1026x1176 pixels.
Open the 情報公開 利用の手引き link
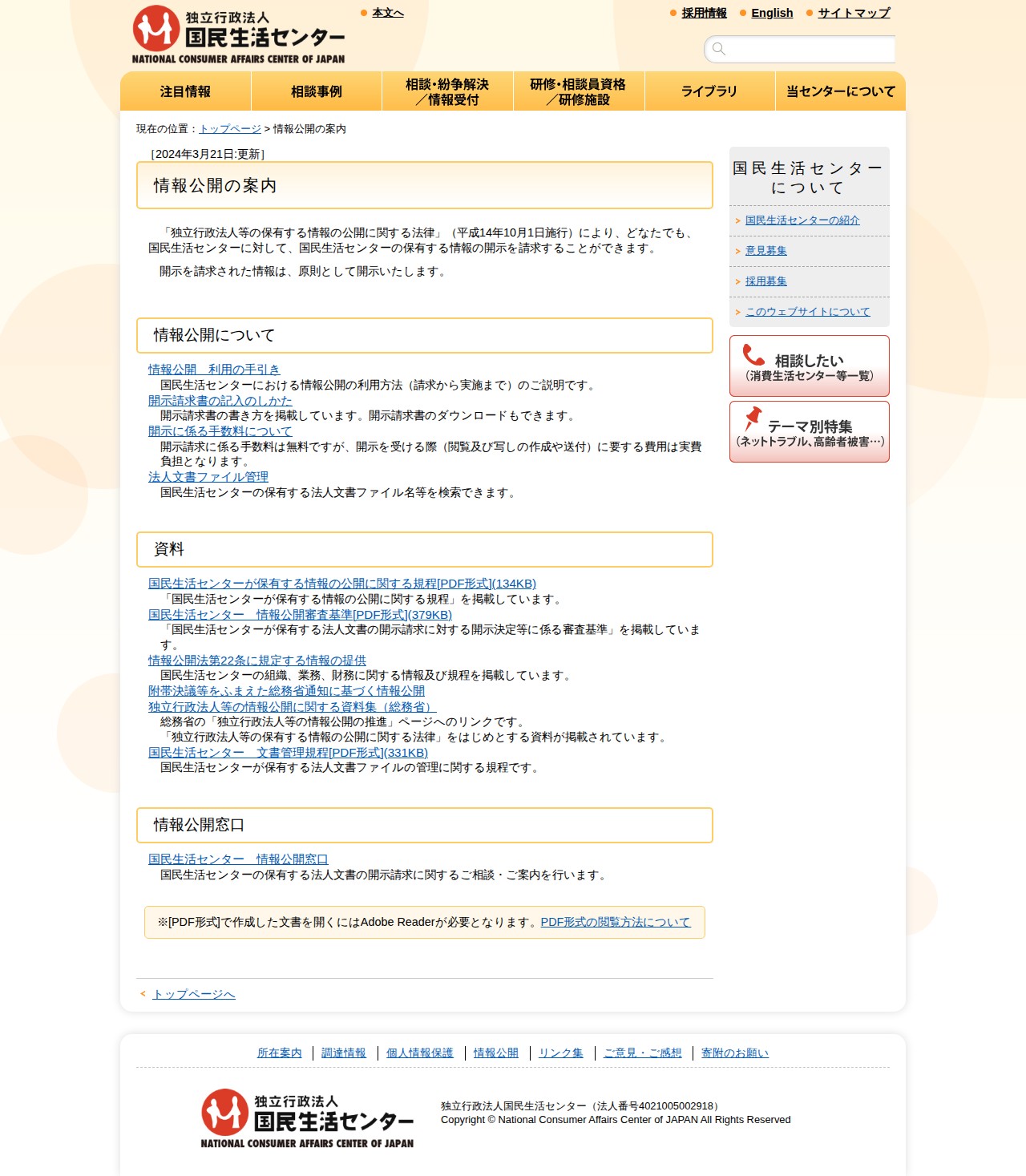click(x=214, y=370)
